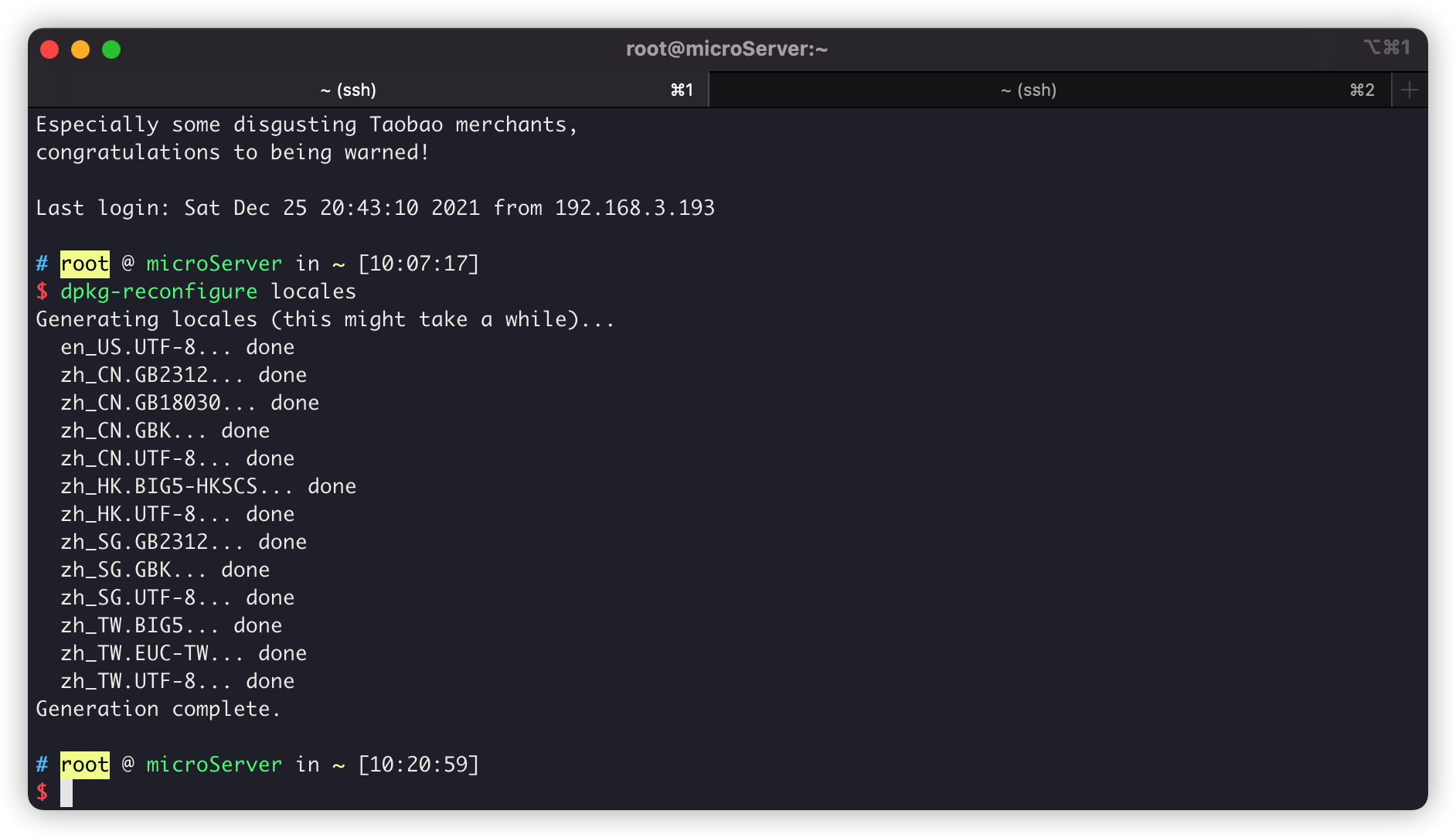
Task: Click the [10:20:59] timestamp in prompt
Action: (418, 765)
